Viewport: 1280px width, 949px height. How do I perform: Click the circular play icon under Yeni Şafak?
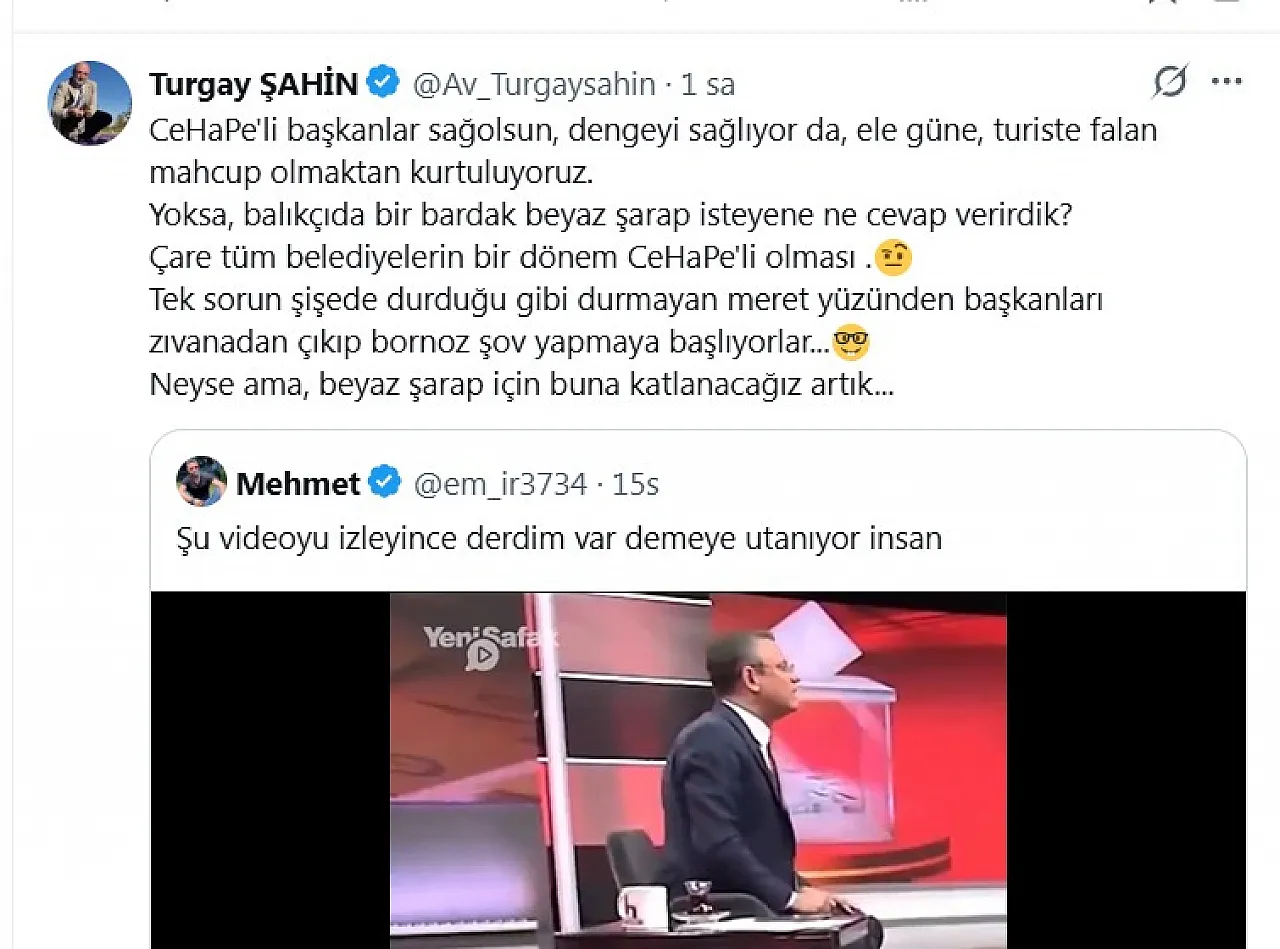(x=482, y=656)
